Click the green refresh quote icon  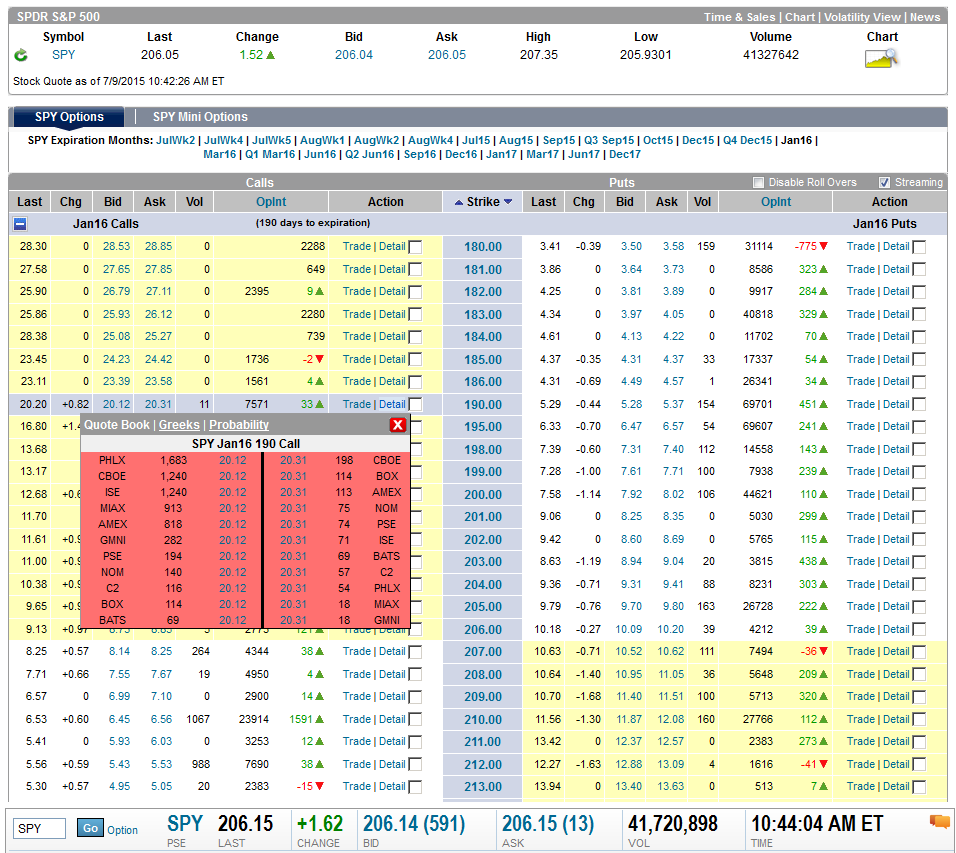click(x=21, y=55)
